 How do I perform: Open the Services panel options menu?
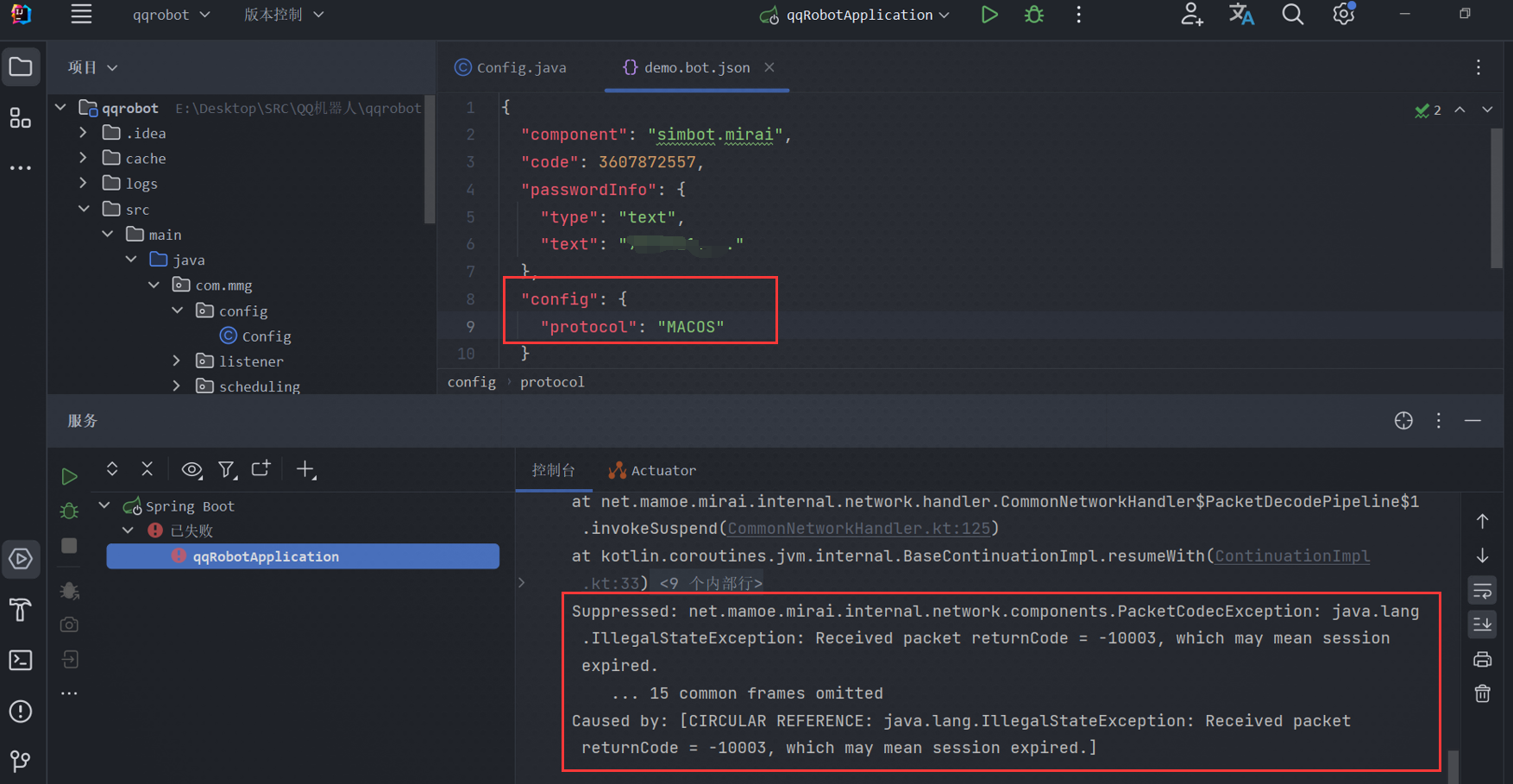click(1438, 420)
